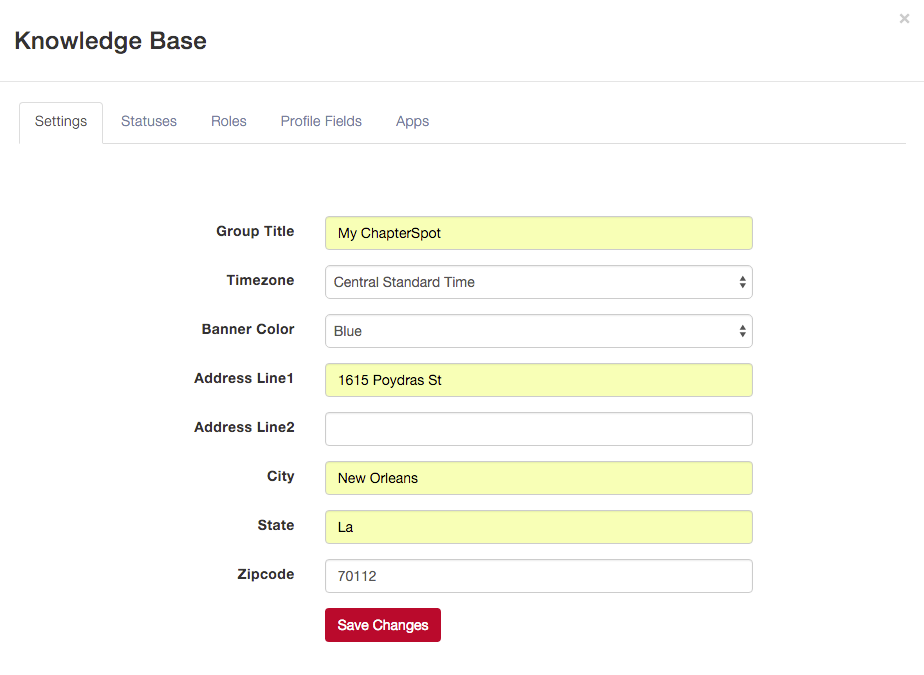Open the Apps tab

point(412,121)
